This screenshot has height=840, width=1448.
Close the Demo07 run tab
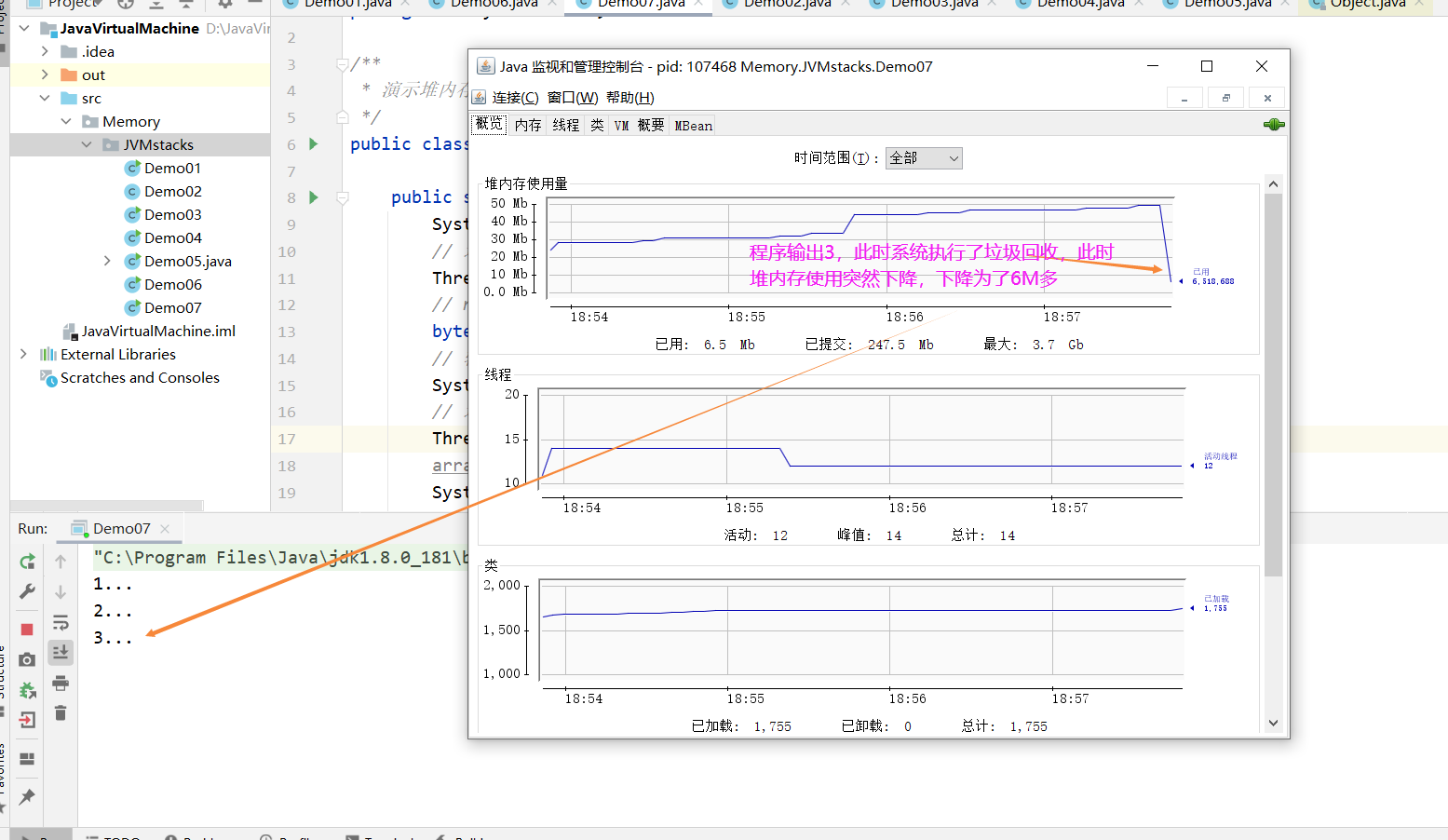pyautogui.click(x=165, y=529)
